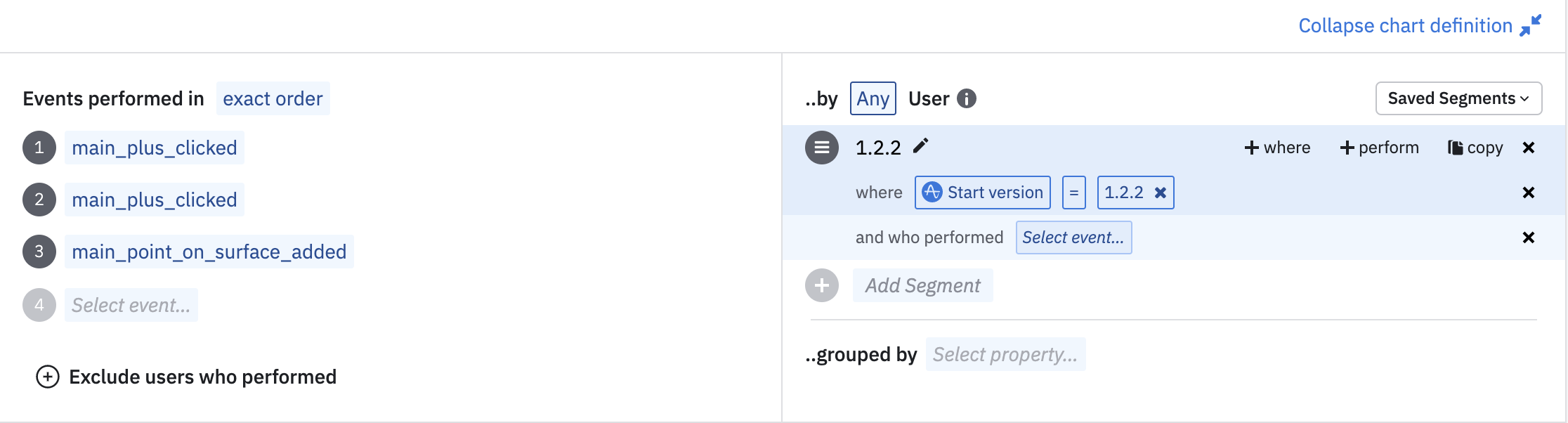The width and height of the screenshot is (1568, 423).
Task: Exclude users who performed an event
Action: (x=187, y=377)
